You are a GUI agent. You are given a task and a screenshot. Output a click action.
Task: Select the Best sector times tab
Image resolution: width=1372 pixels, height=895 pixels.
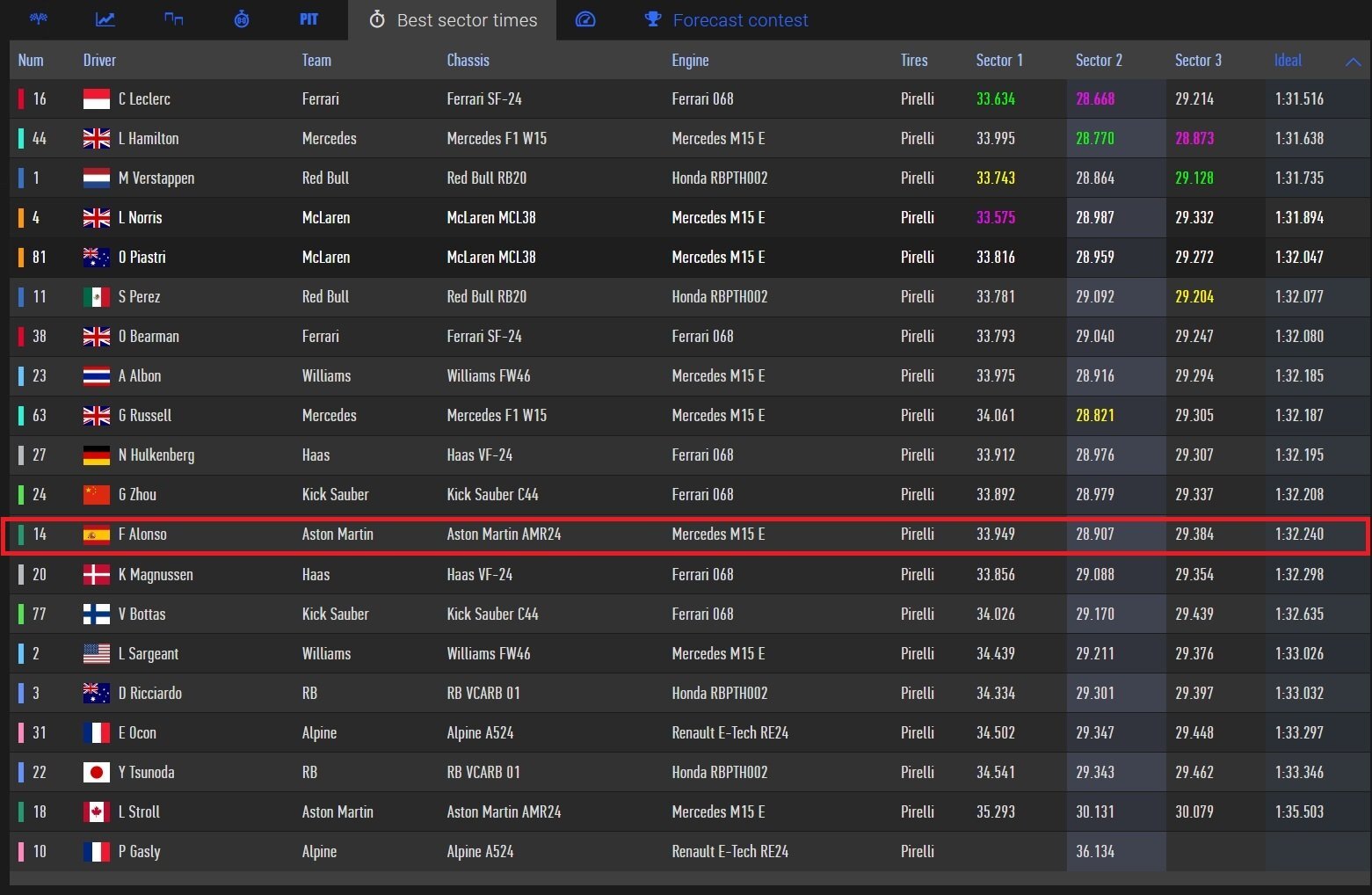[452, 19]
